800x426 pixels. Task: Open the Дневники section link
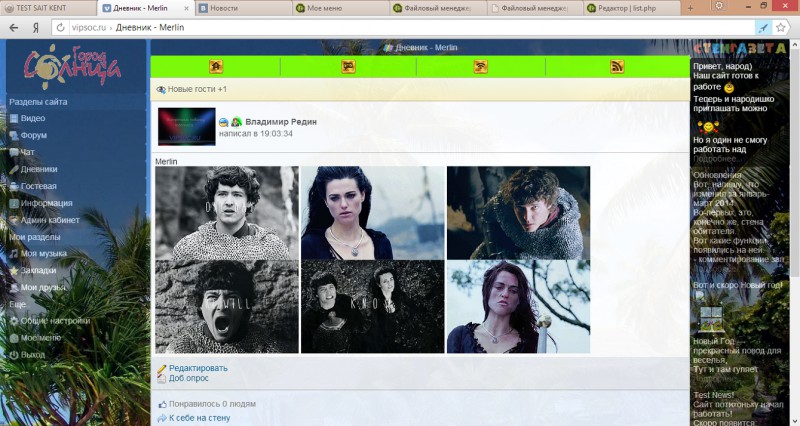point(39,169)
